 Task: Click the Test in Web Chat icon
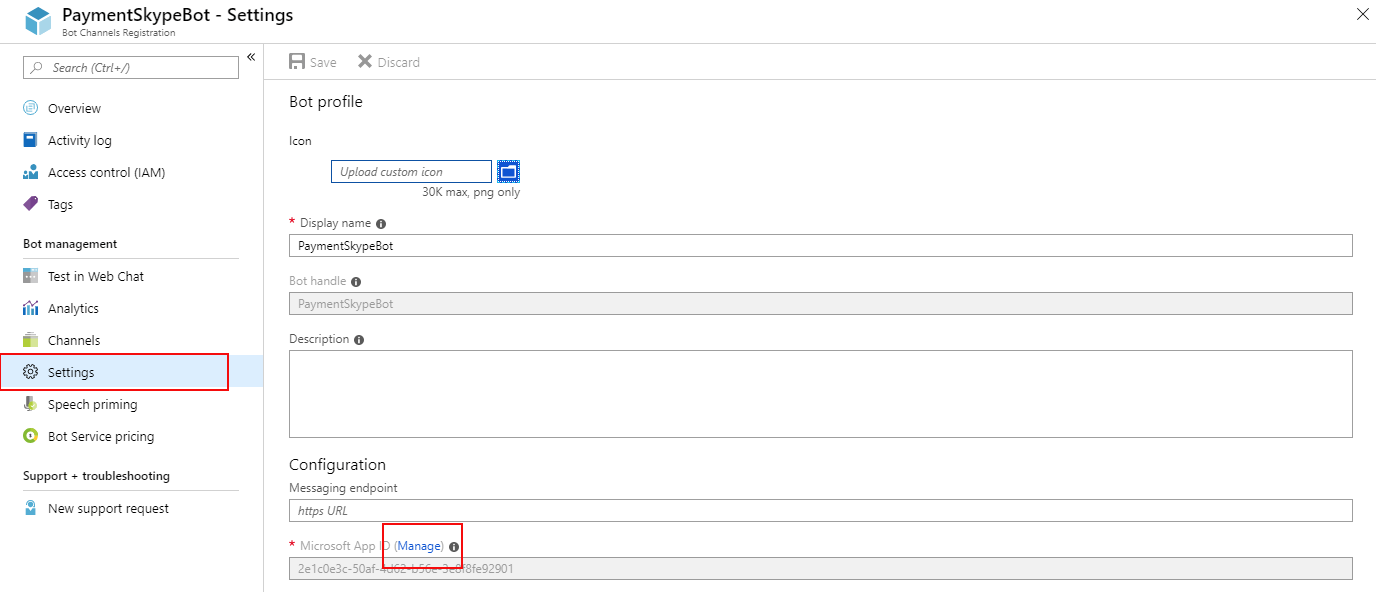tap(30, 276)
